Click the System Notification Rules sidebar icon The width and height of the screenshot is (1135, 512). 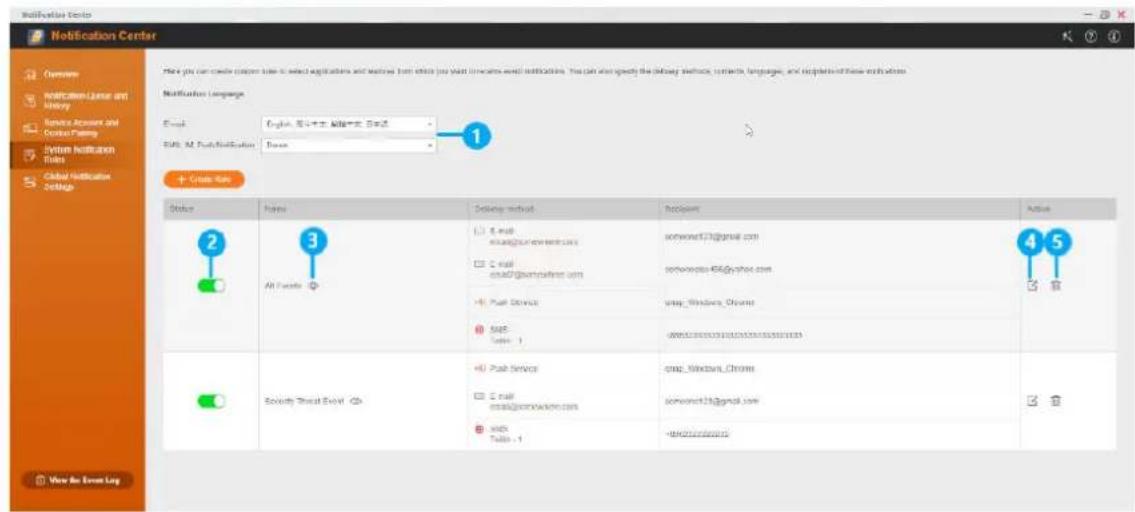(x=30, y=154)
